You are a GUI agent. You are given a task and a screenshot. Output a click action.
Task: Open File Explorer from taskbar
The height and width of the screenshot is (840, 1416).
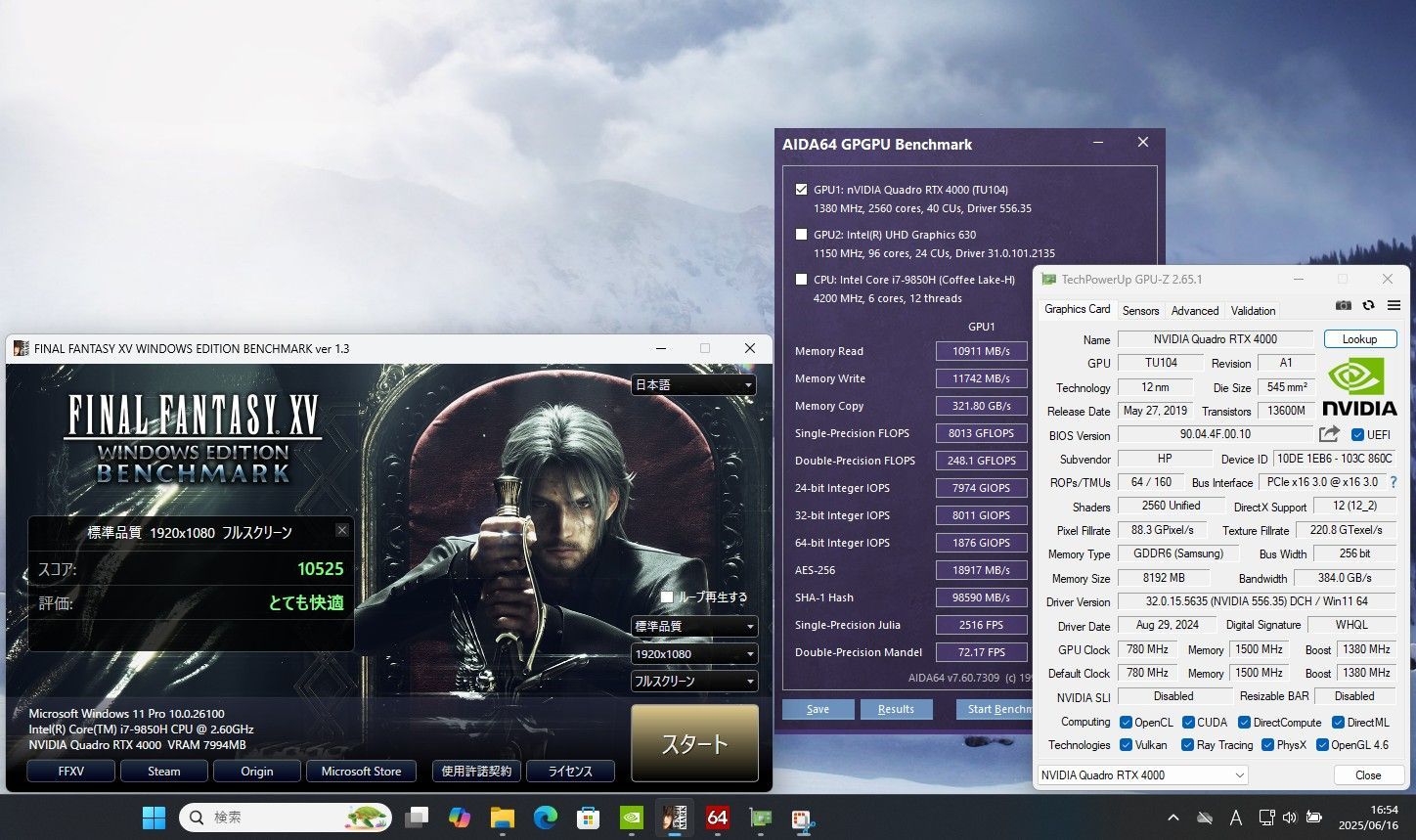[502, 818]
